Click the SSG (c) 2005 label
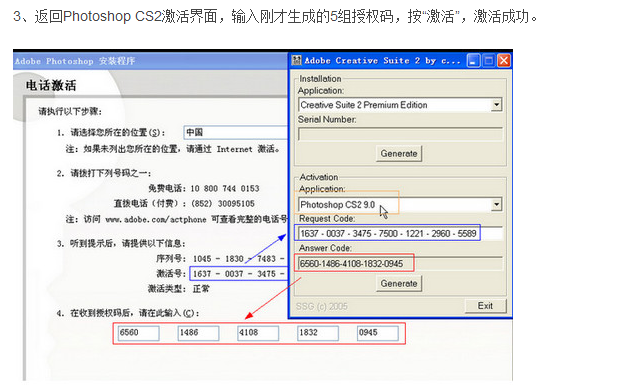This screenshot has width=643, height=391. coord(322,306)
